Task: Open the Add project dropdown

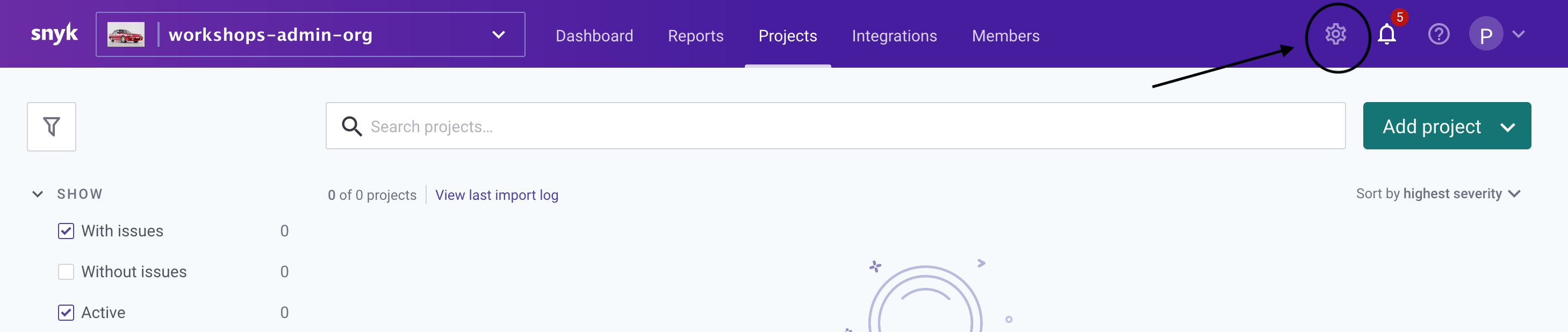Action: pyautogui.click(x=1447, y=126)
